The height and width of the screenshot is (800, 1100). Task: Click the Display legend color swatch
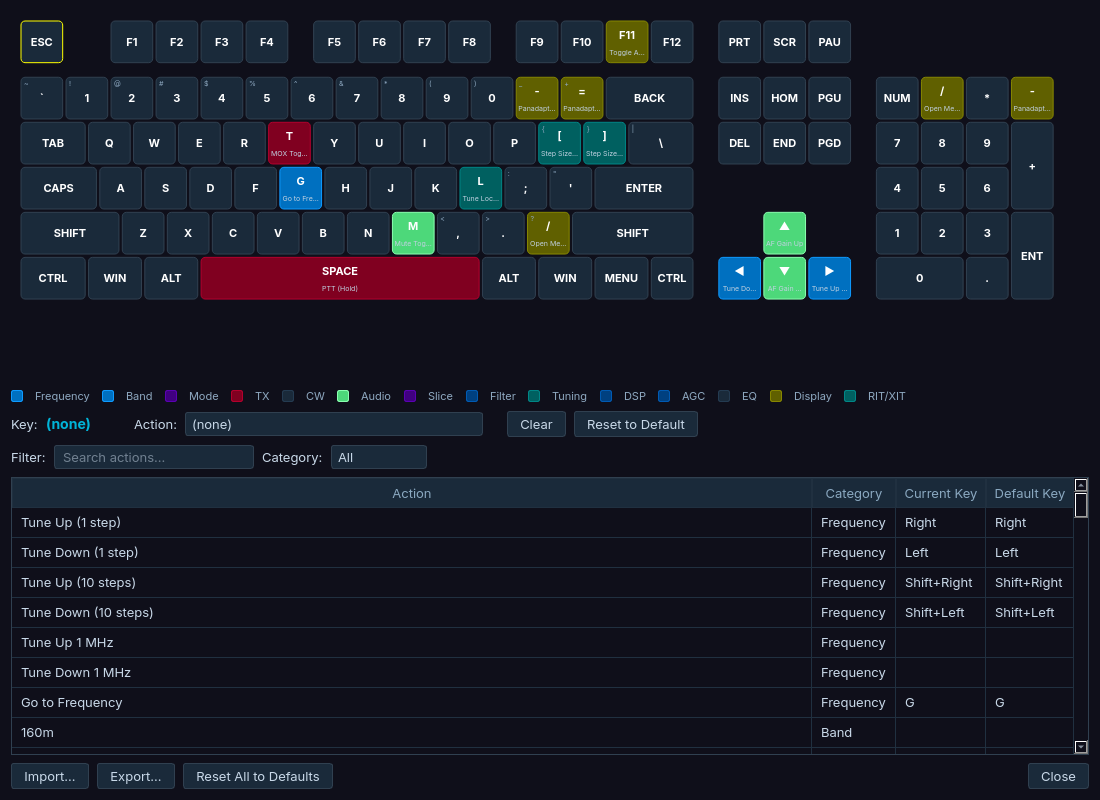point(776,396)
